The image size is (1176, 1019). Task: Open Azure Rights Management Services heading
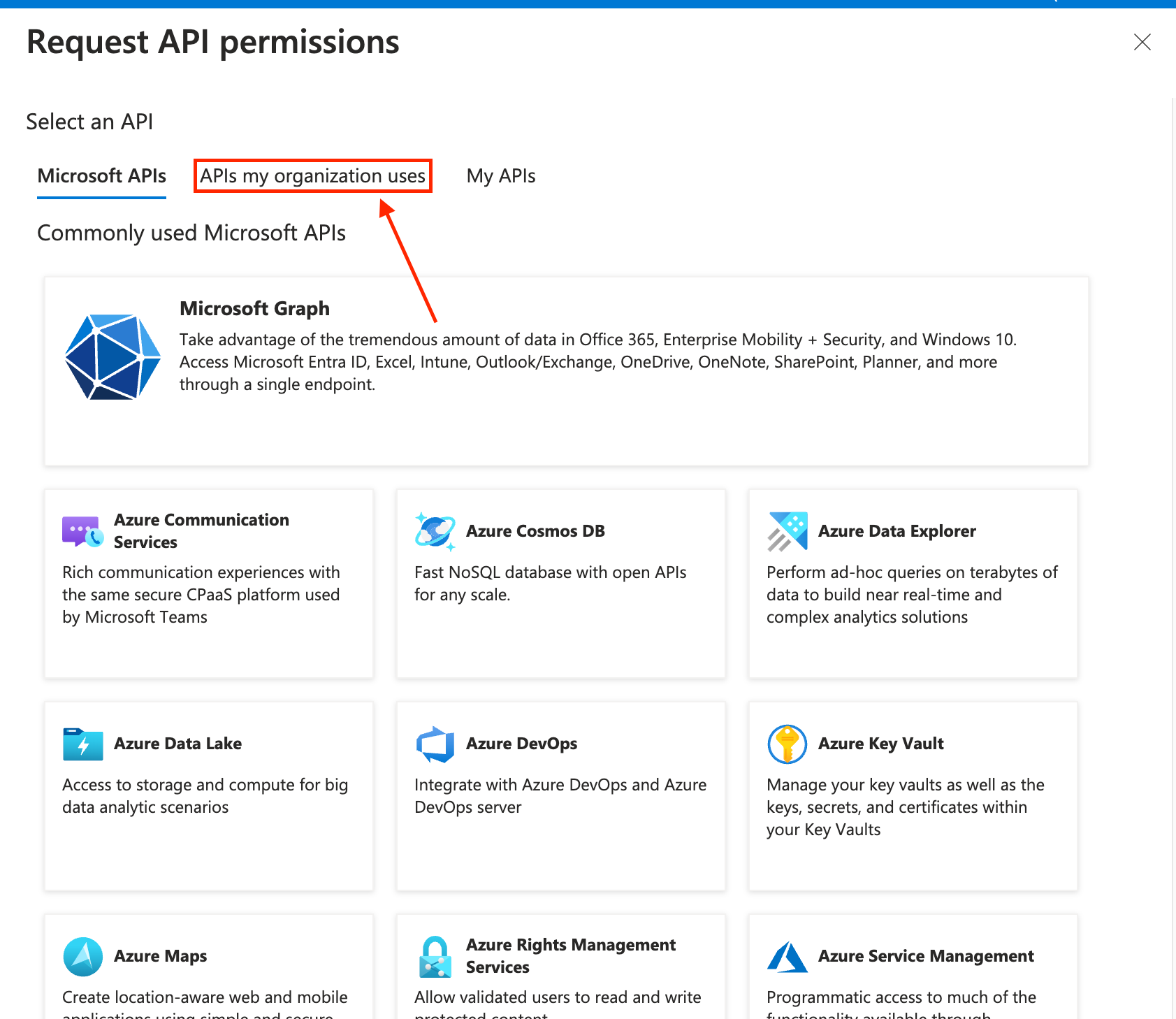(571, 956)
